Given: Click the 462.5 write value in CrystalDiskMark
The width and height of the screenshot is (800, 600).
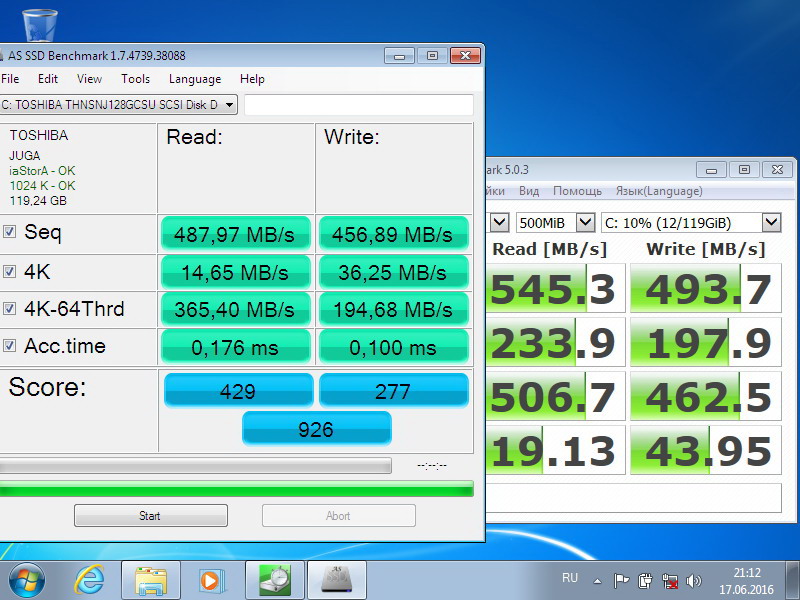Looking at the screenshot, I should [706, 396].
